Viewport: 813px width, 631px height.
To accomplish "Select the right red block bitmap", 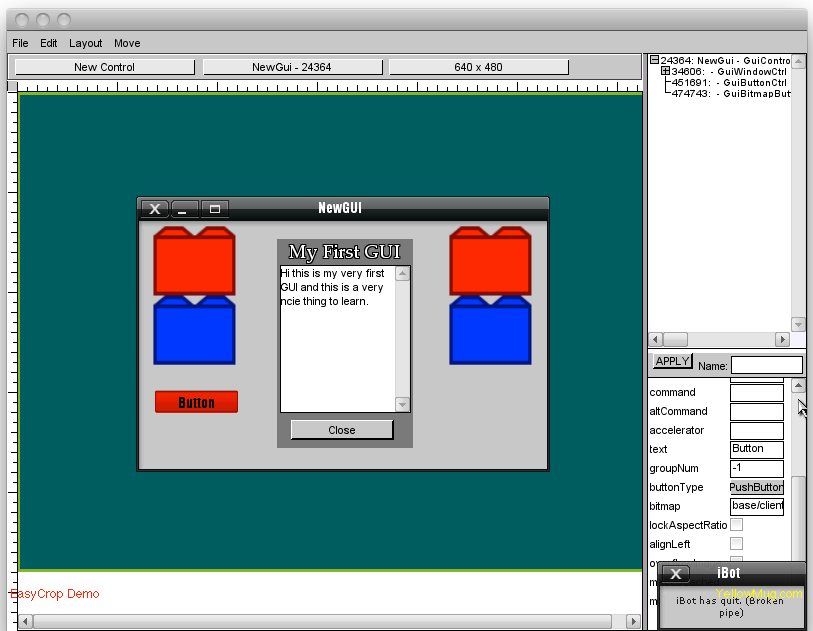I will (x=490, y=262).
